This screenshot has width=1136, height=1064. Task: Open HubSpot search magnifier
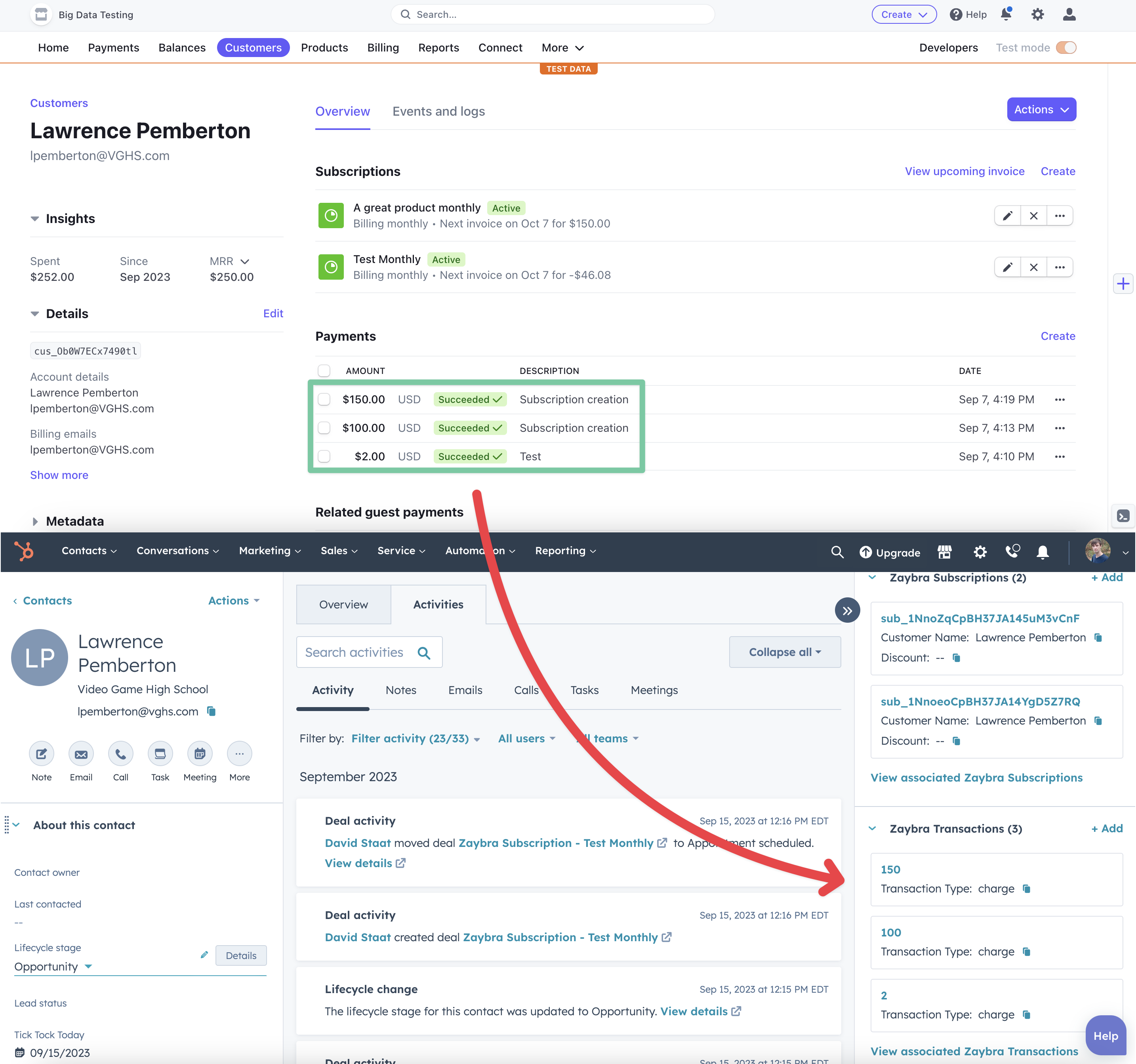click(x=837, y=552)
